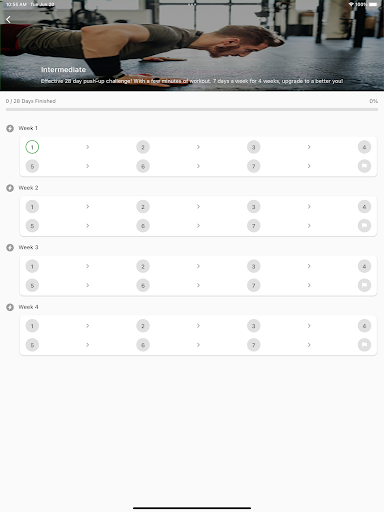Choose day 4 of Week 3
Screen dimensions: 384x512
point(364,266)
